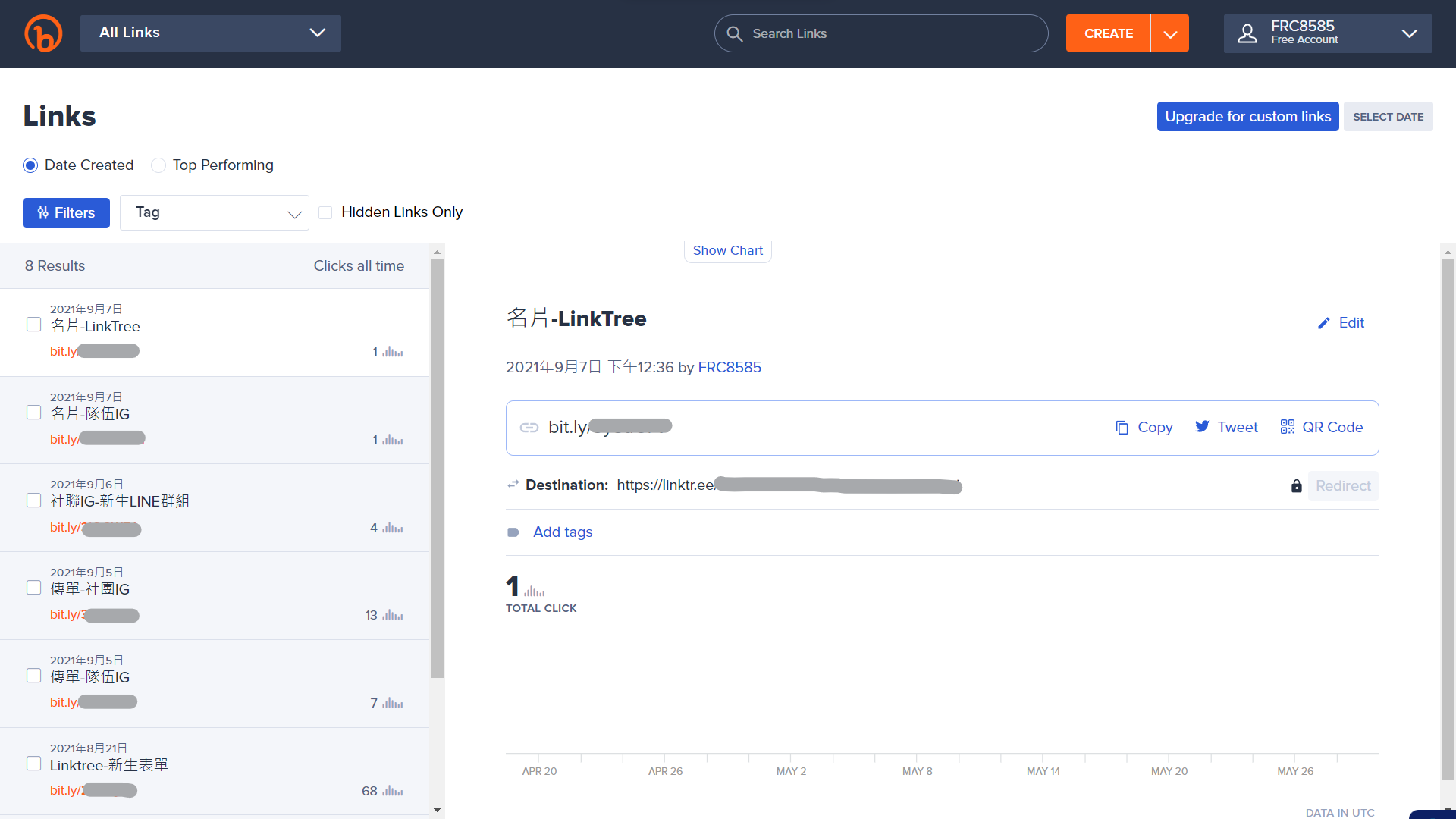Check the 傳單-社團IG link checkbox
The height and width of the screenshot is (819, 1456).
coord(34,588)
